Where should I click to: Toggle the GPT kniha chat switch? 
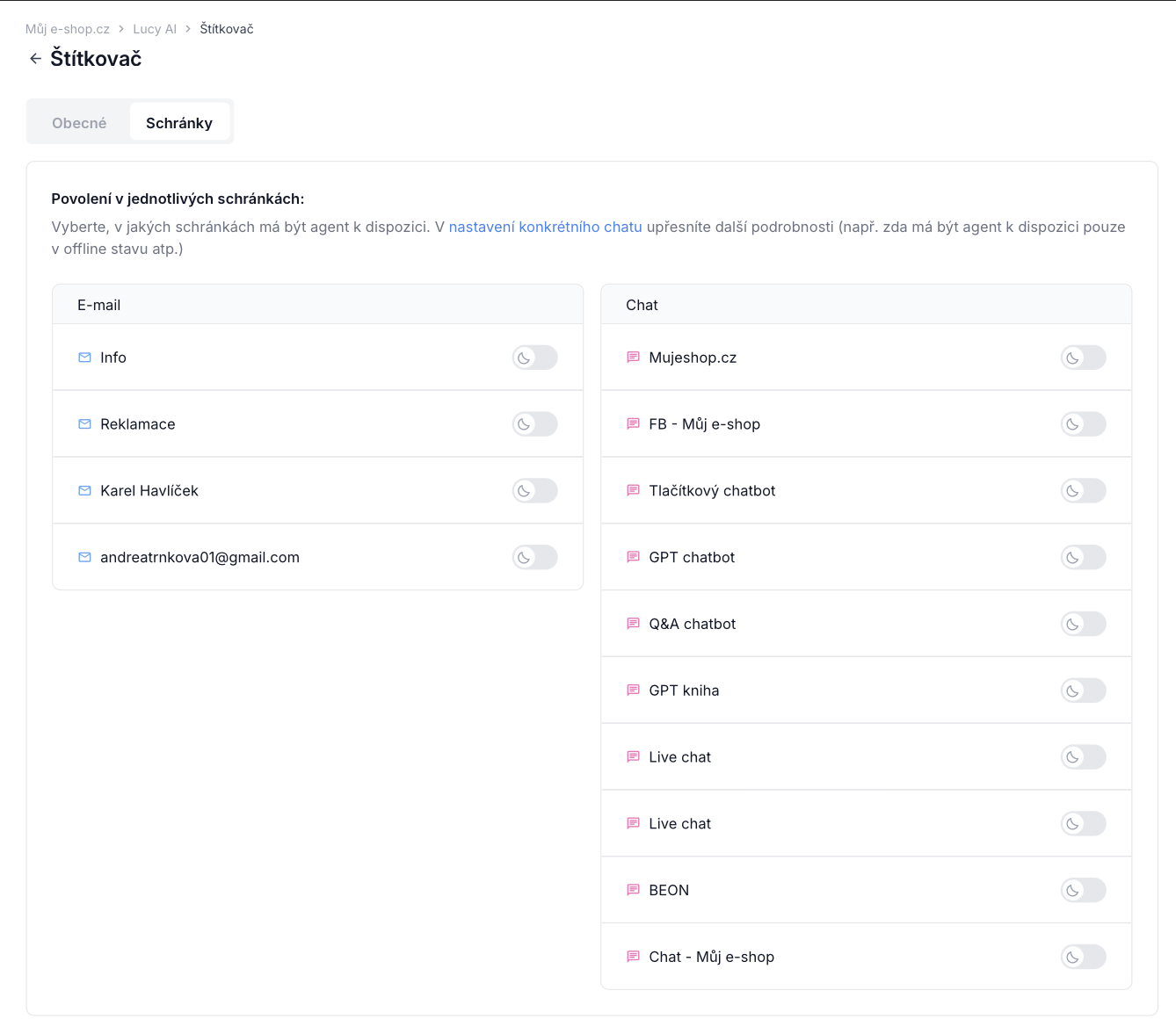pos(1084,691)
